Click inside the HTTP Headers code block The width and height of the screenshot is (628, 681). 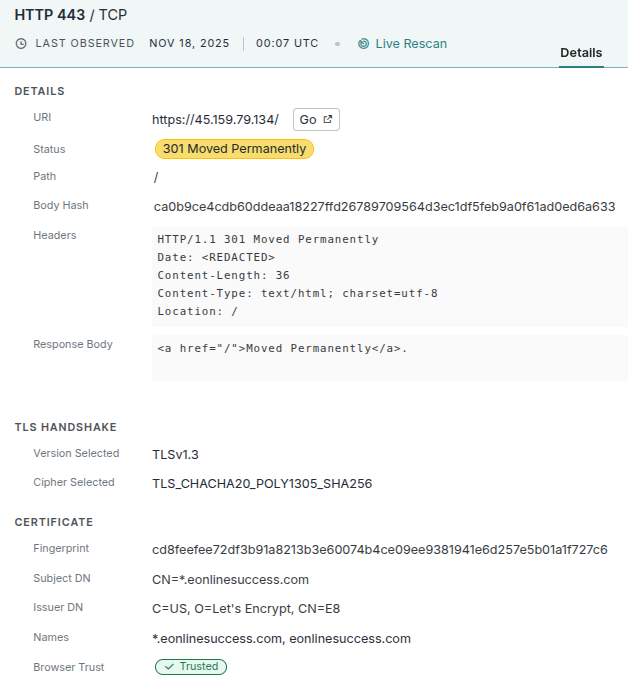click(x=388, y=275)
